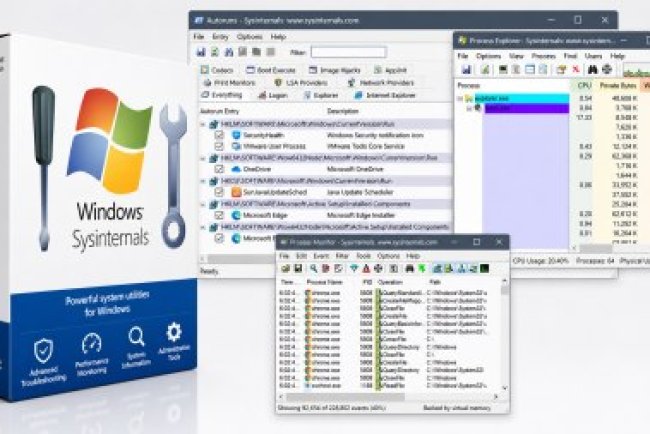This screenshot has width=650, height=434.
Task: Click the CPU column header in Process Explorer
Action: pyautogui.click(x=584, y=85)
